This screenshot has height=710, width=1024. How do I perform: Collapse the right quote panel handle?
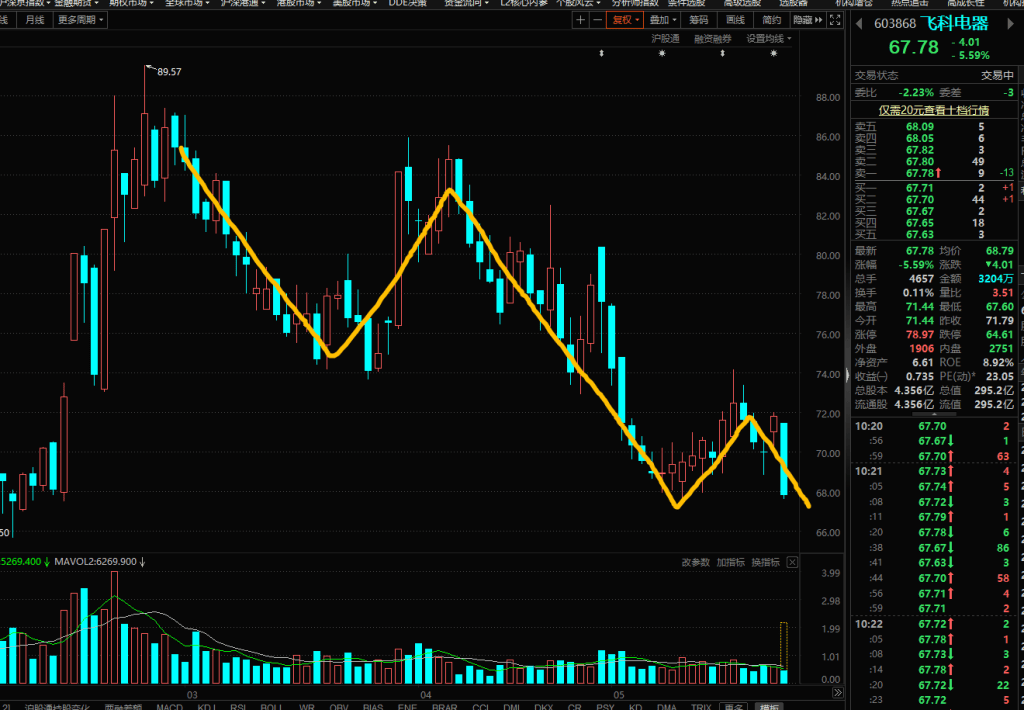coord(848,376)
